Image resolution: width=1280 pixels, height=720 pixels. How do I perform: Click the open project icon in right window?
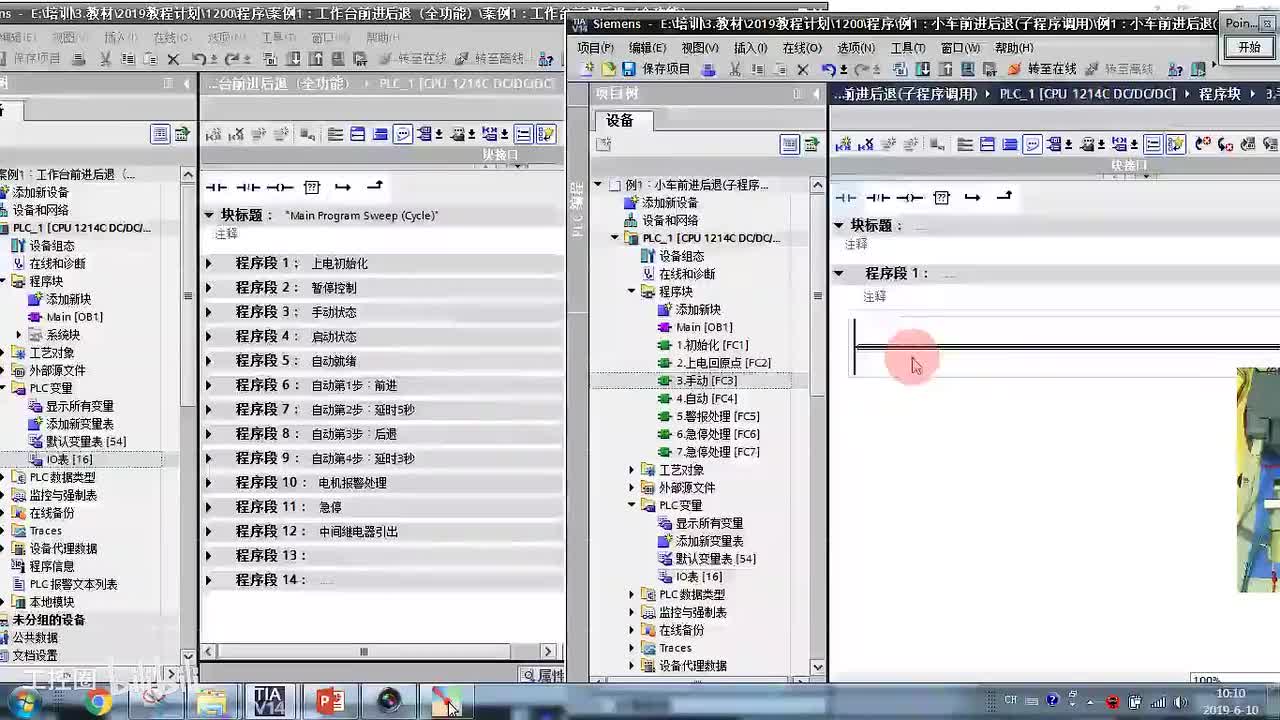pyautogui.click(x=608, y=69)
